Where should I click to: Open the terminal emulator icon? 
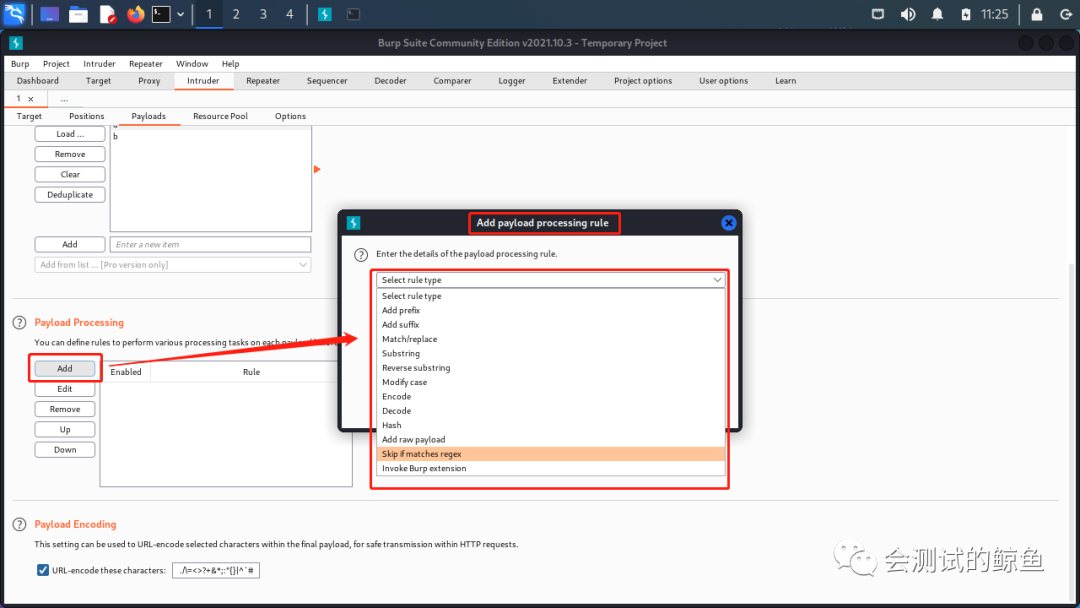[161, 14]
